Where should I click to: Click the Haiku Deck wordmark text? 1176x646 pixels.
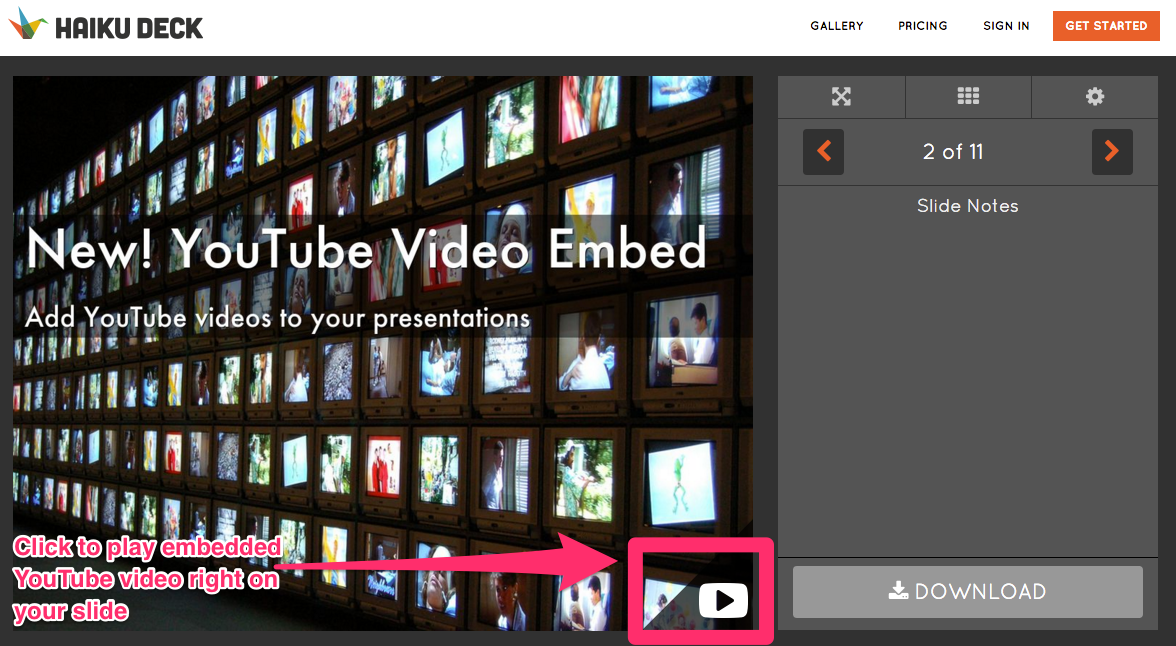(x=128, y=24)
